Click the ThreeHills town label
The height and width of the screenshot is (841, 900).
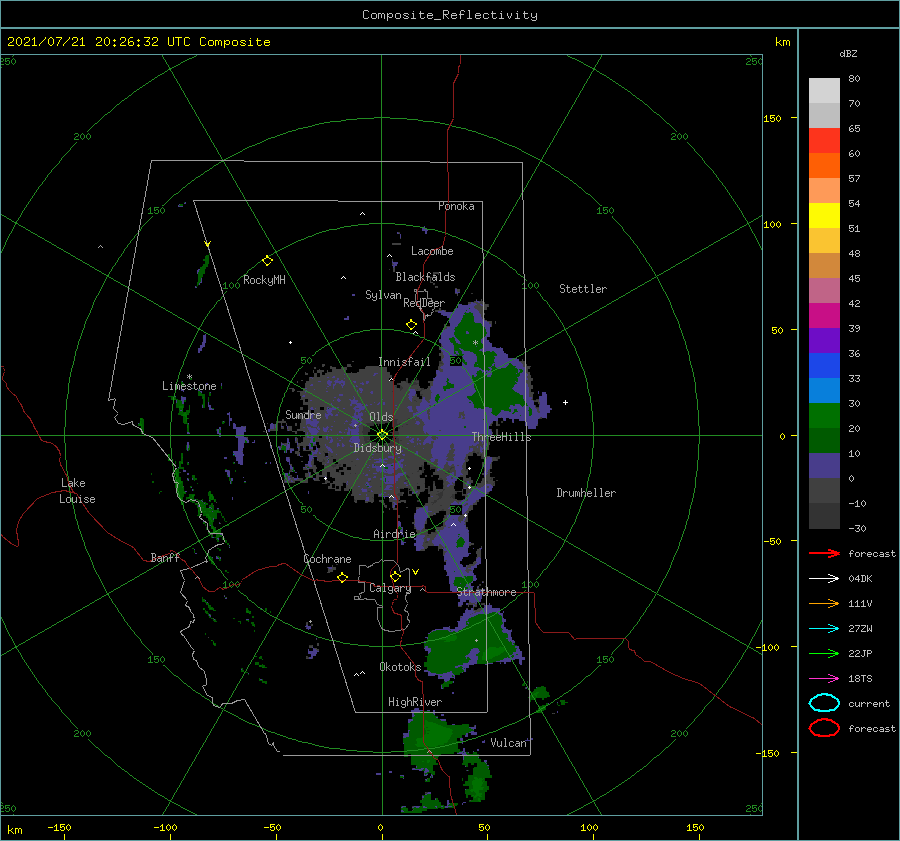502,437
